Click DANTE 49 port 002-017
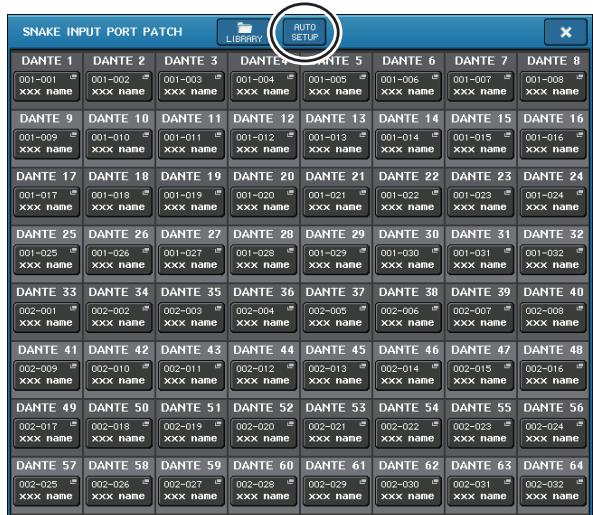Viewport: 593px width, 515px height. 47,433
